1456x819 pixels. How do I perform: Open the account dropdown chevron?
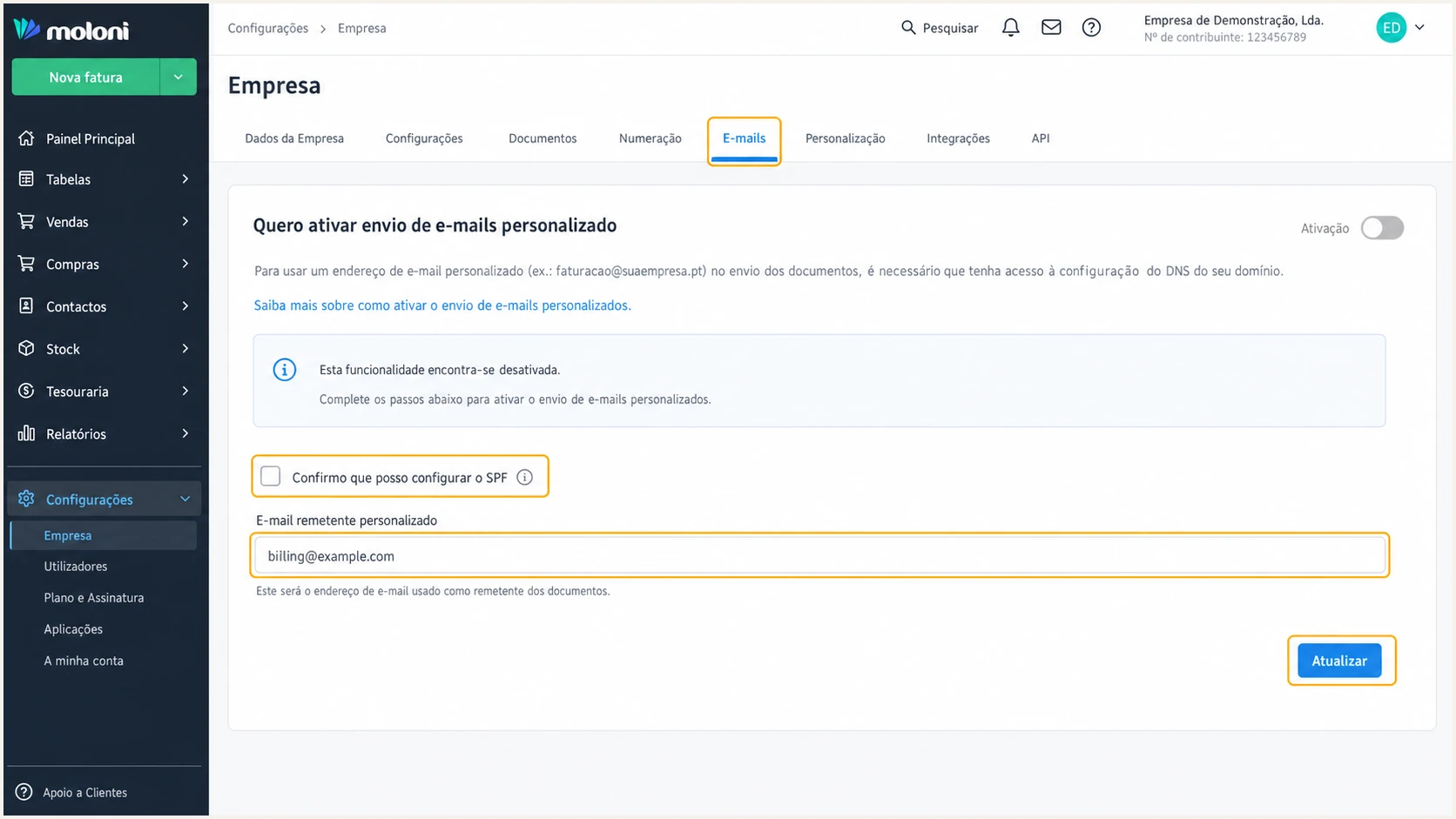pyautogui.click(x=1419, y=28)
